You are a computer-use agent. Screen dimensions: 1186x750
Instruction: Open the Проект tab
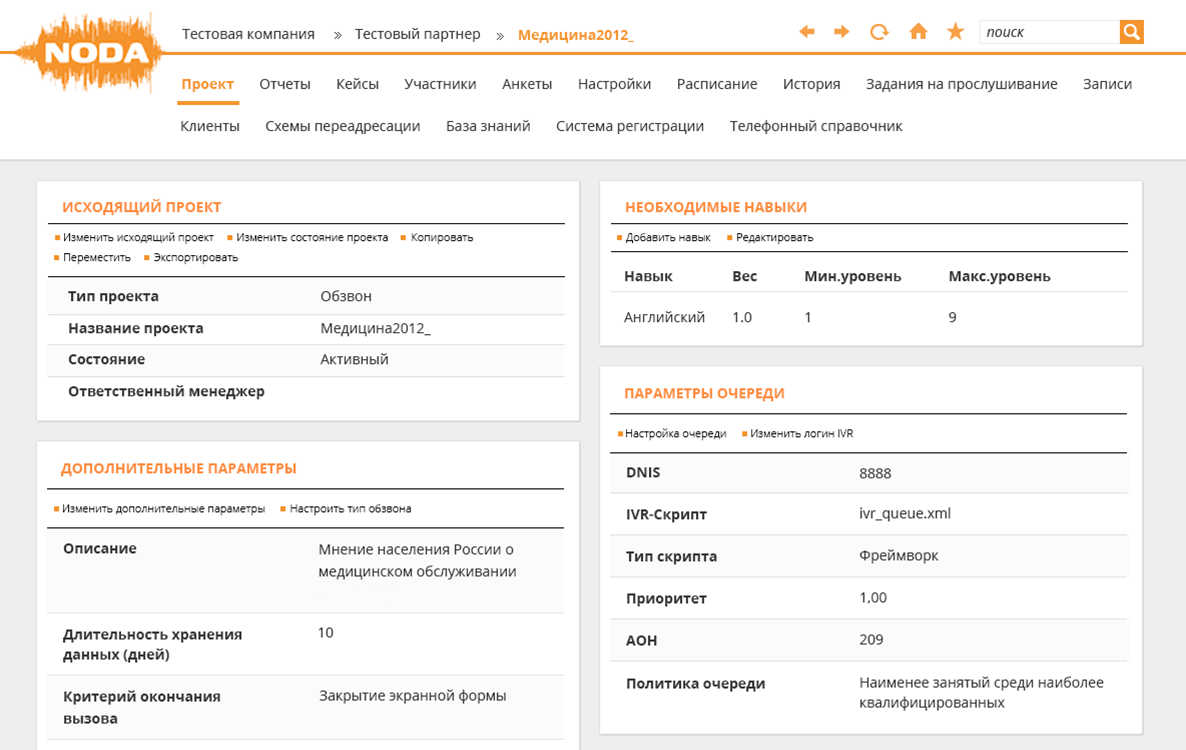point(207,84)
